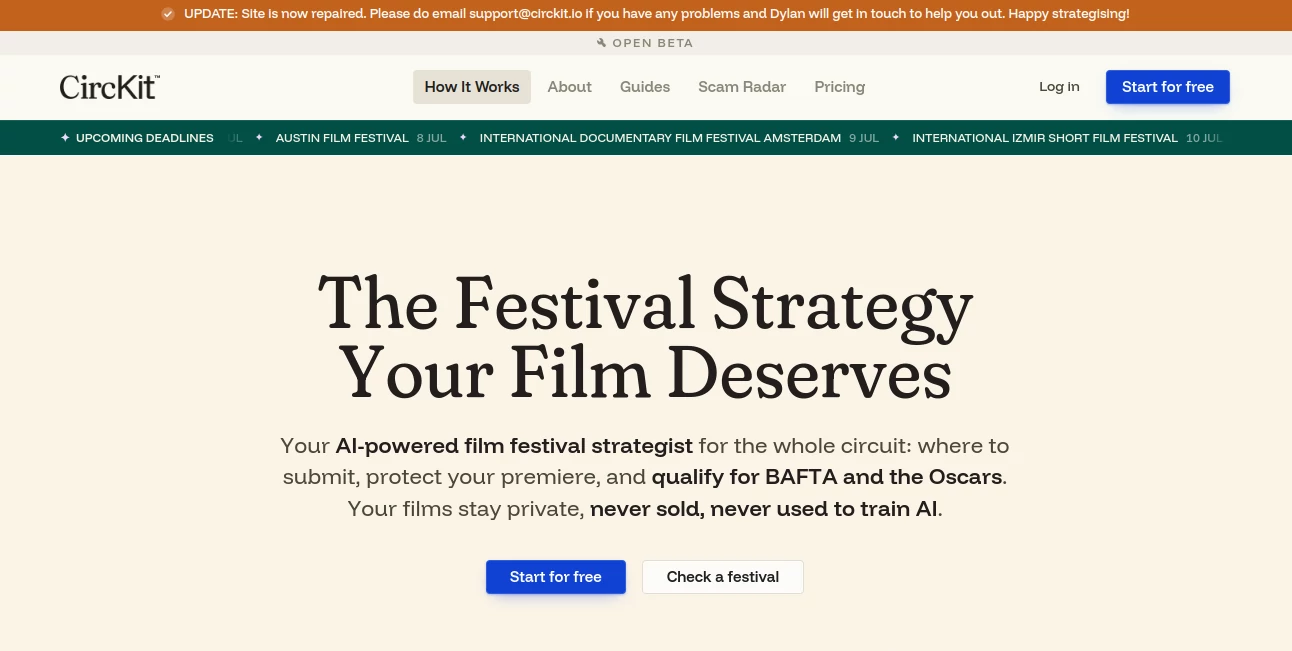Screen dimensions: 1292x651
Task: View the Pricing page
Action: [x=840, y=87]
